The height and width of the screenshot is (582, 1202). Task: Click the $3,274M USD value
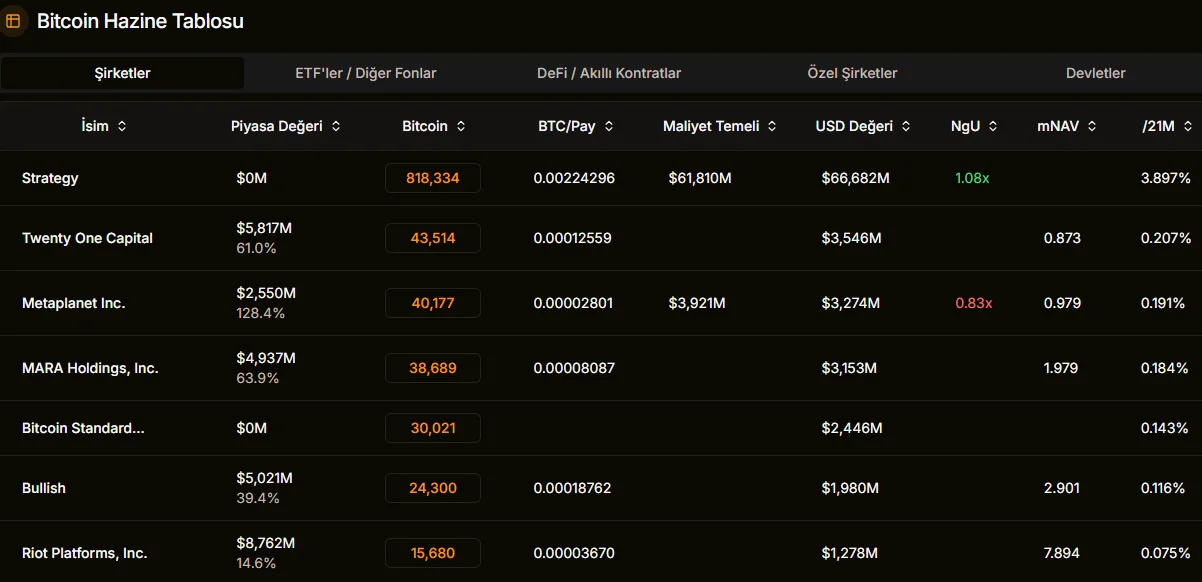click(x=851, y=303)
